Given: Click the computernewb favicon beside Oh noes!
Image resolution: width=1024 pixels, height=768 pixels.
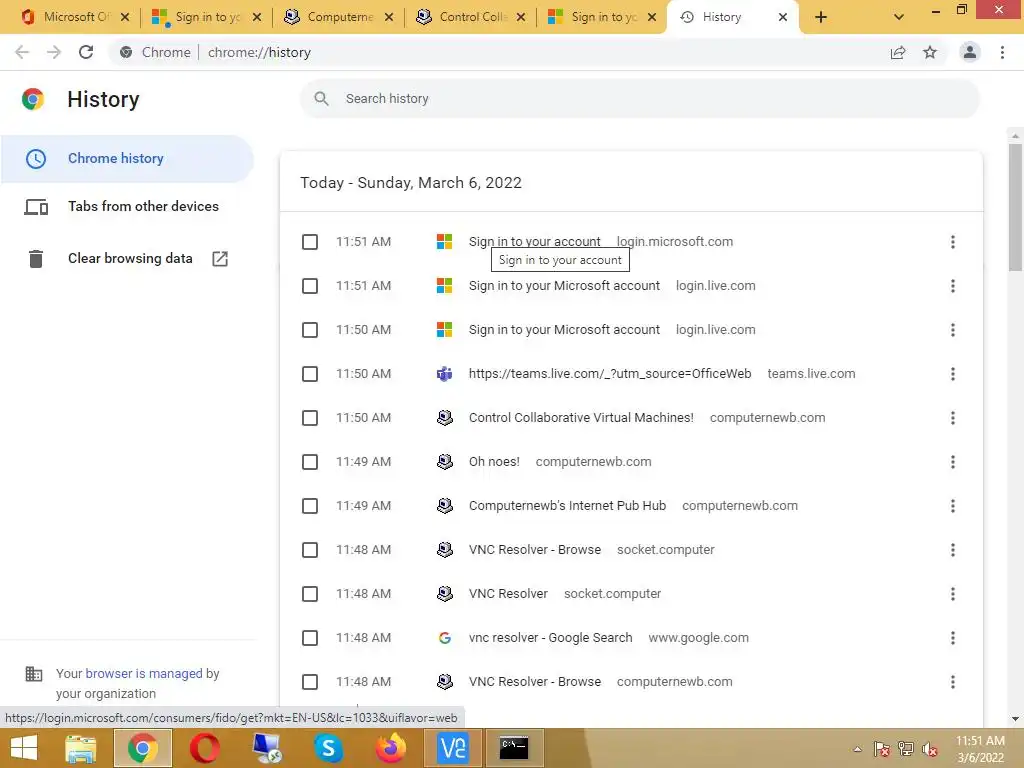Looking at the screenshot, I should click(445, 462).
